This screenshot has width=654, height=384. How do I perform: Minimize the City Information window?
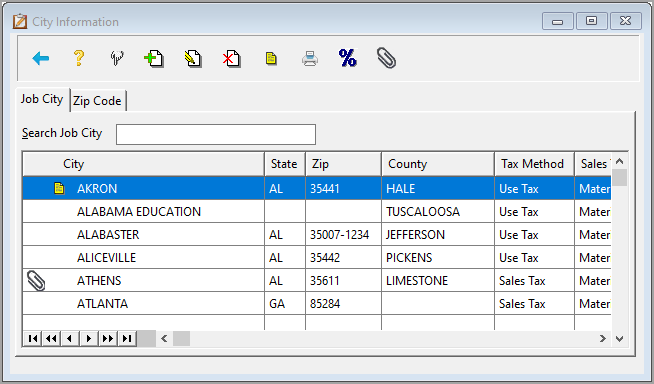point(558,21)
